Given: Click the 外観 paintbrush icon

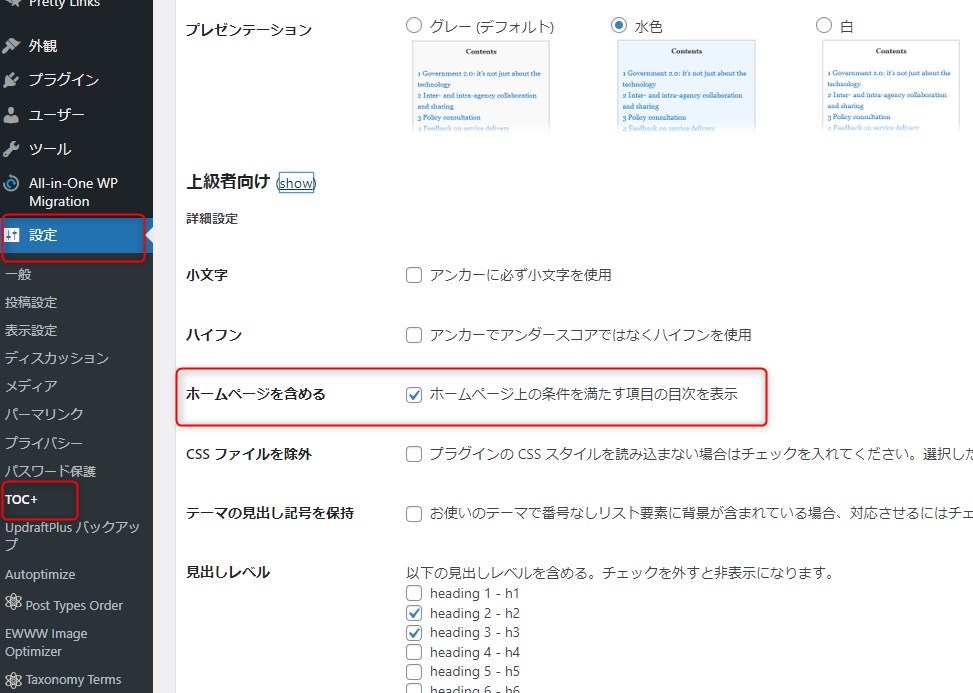Looking at the screenshot, I should (x=11, y=46).
